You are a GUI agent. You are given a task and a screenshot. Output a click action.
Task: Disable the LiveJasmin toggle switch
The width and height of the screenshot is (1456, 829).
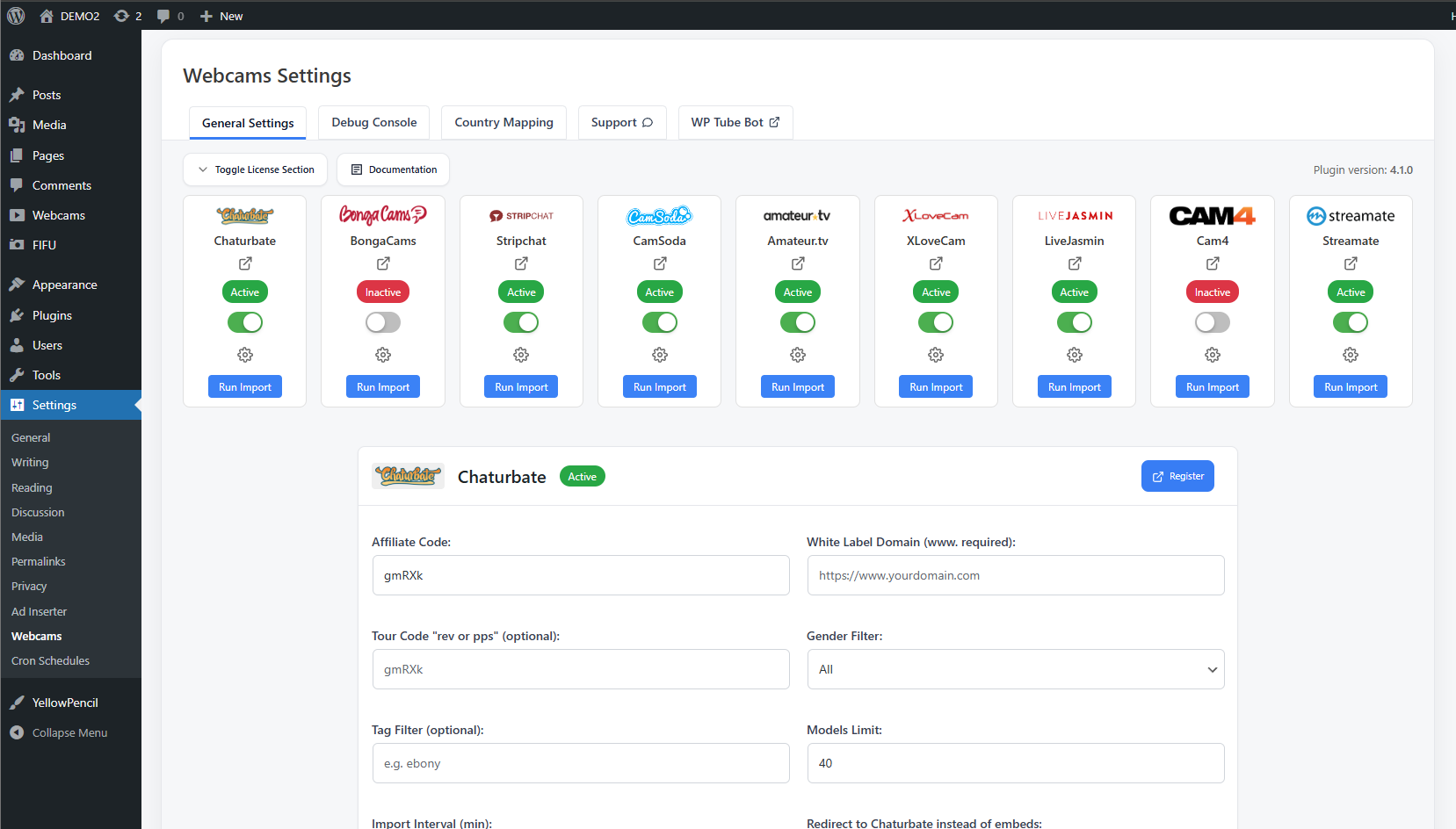1075,322
